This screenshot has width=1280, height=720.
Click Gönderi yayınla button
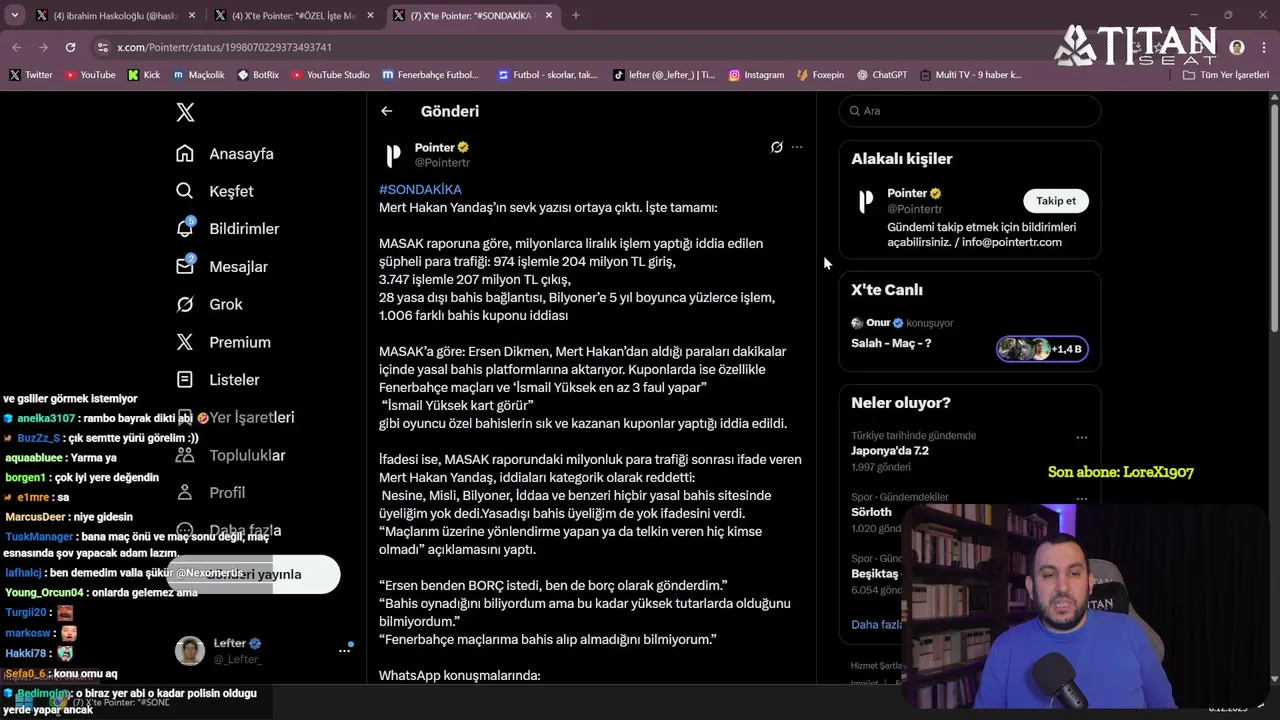tap(256, 574)
